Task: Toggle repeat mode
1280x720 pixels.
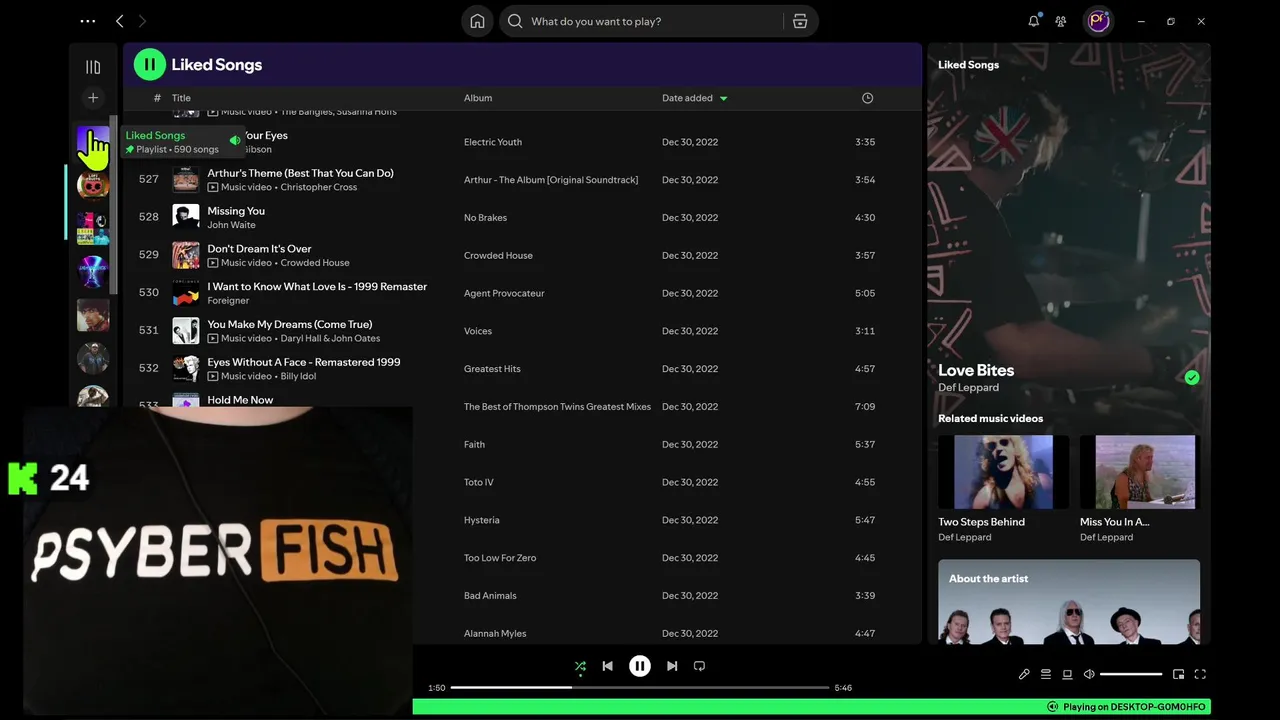Action: point(699,666)
